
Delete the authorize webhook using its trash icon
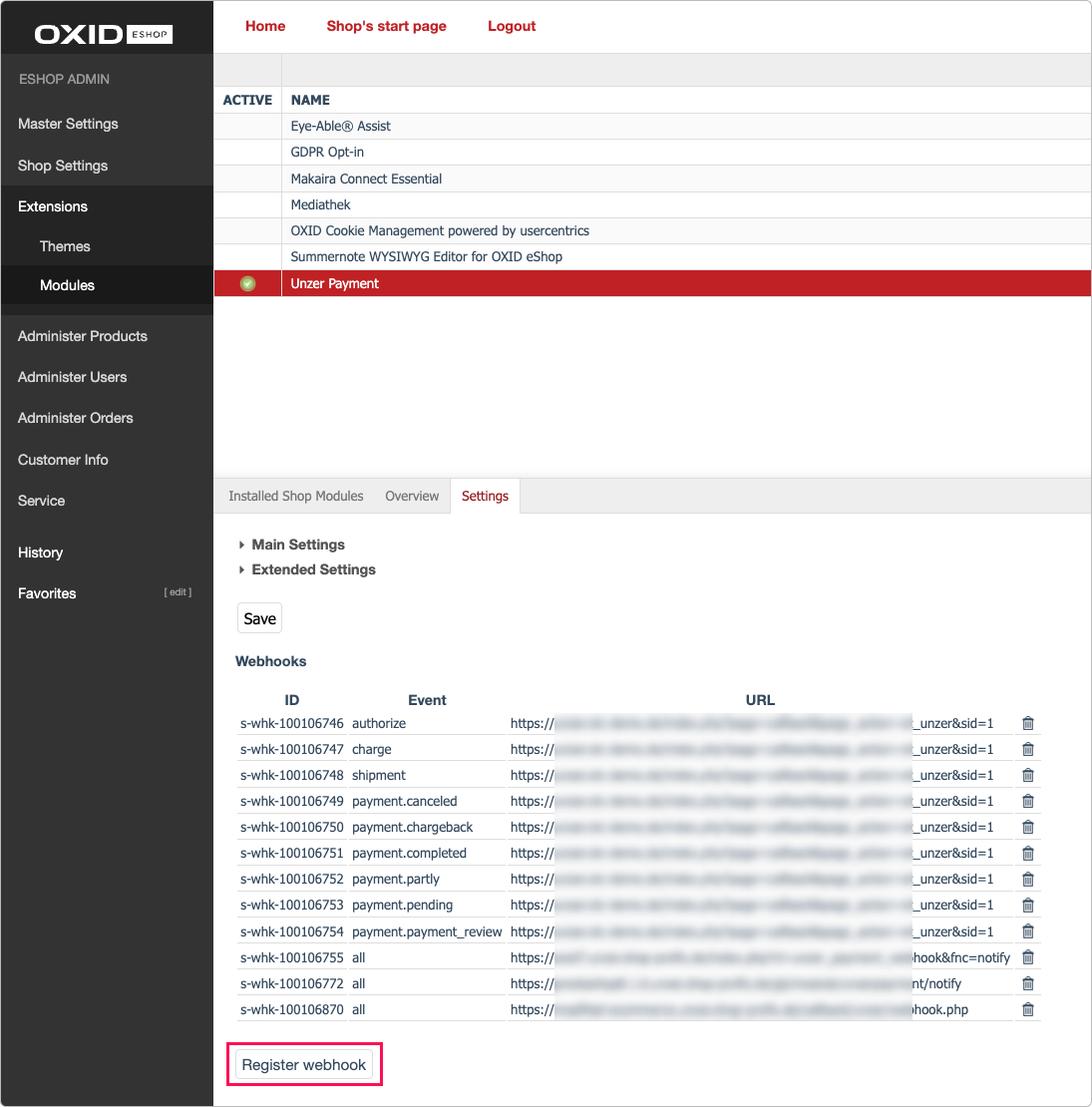pyautogui.click(x=1027, y=723)
